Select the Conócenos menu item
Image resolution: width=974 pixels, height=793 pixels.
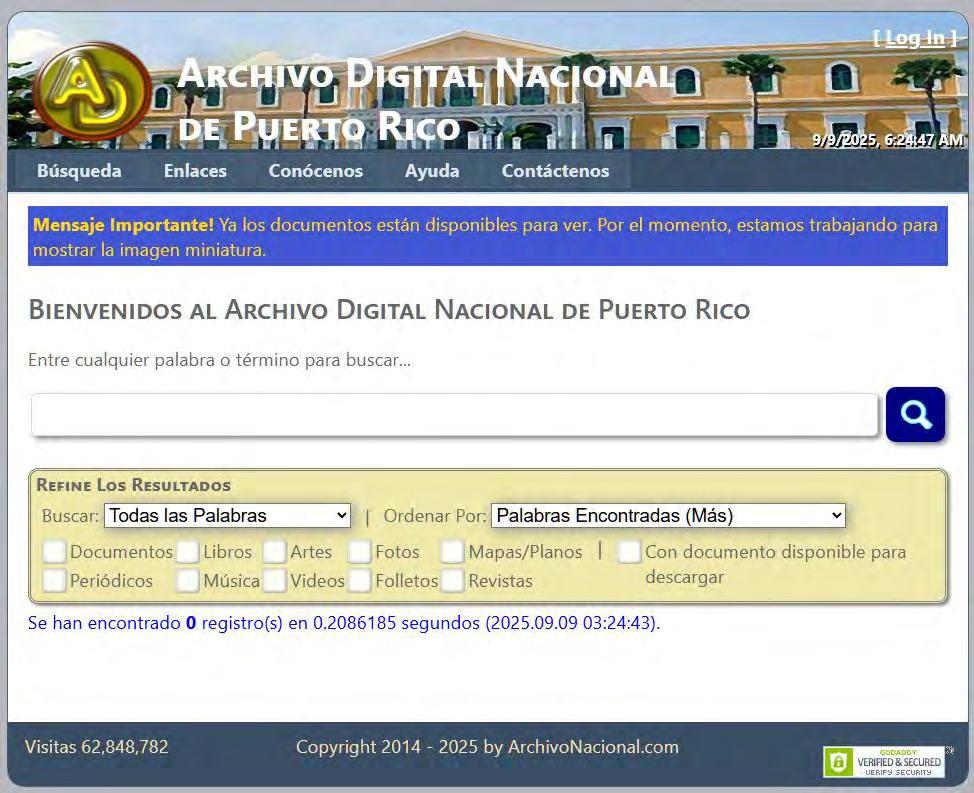pos(316,171)
